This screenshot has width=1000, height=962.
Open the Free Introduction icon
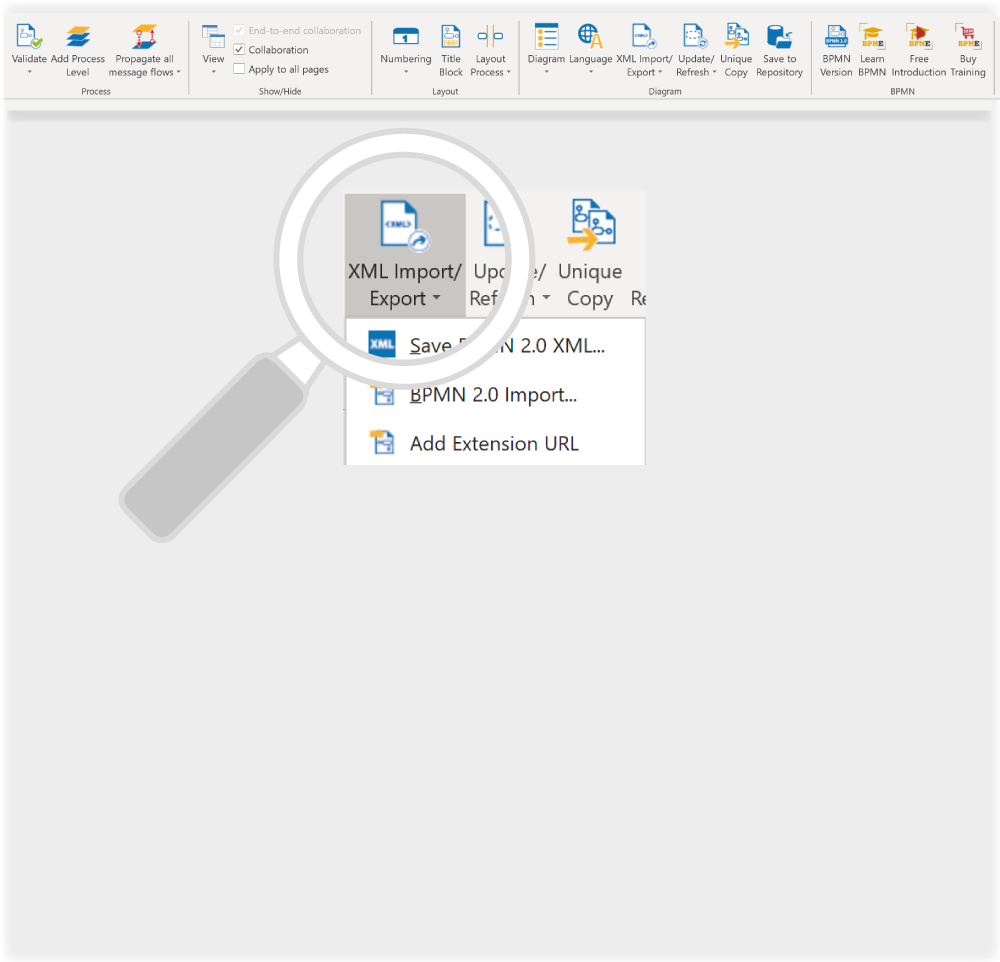click(x=919, y=36)
